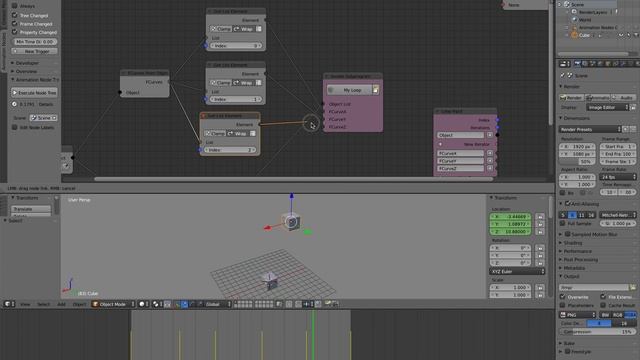Click Wrap on the selected Get List Element node
Image resolution: width=640 pixels, height=360 pixels.
click(237, 133)
